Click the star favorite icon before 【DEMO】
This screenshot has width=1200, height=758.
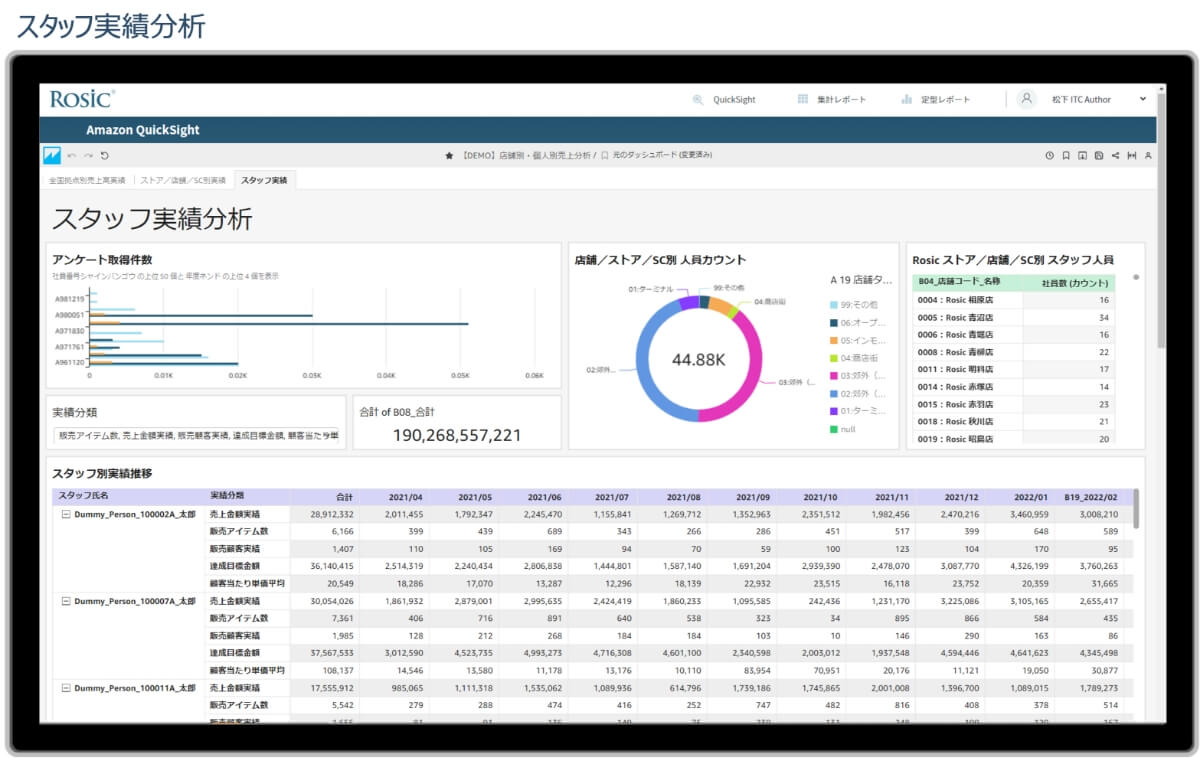(449, 156)
